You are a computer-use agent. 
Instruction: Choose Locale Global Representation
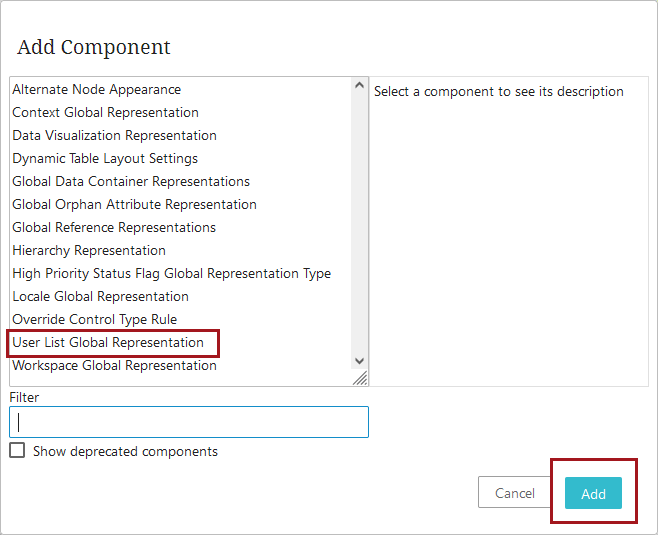(100, 297)
